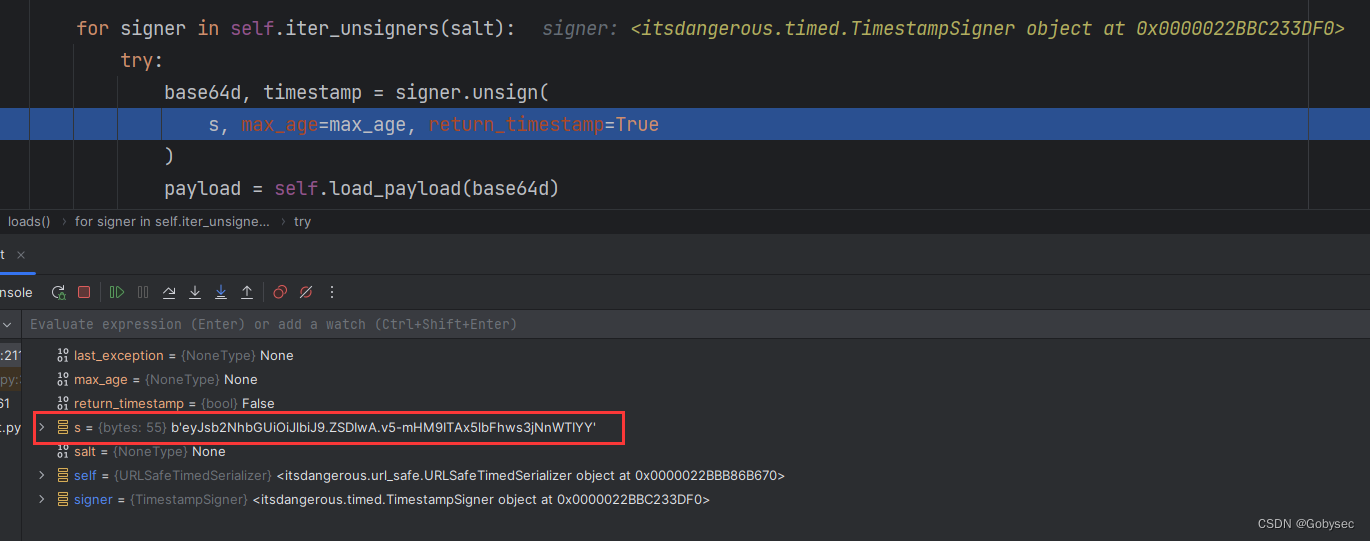Stop the debug session
The image size is (1370, 541).
coord(84,292)
